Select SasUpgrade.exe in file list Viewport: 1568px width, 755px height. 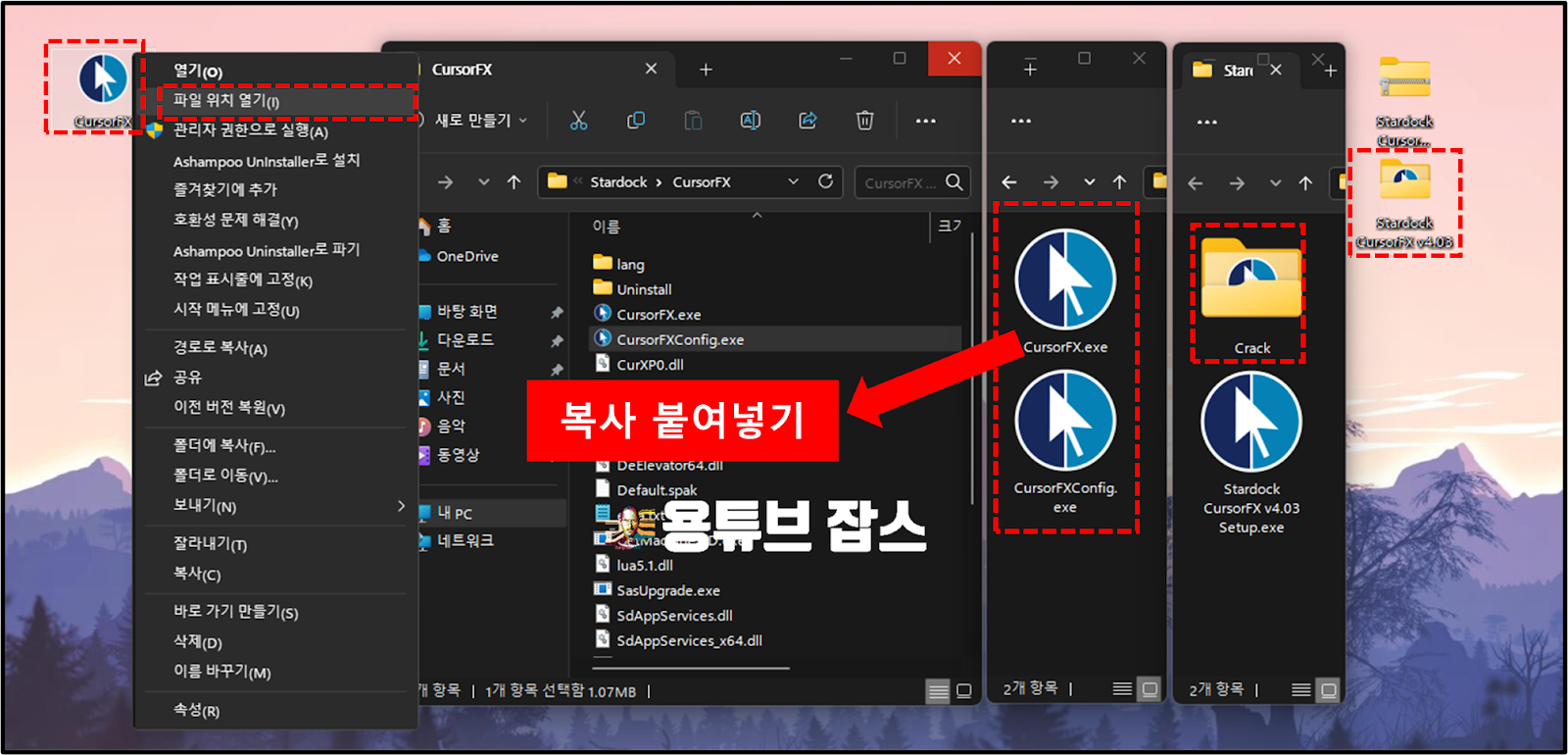click(x=657, y=590)
